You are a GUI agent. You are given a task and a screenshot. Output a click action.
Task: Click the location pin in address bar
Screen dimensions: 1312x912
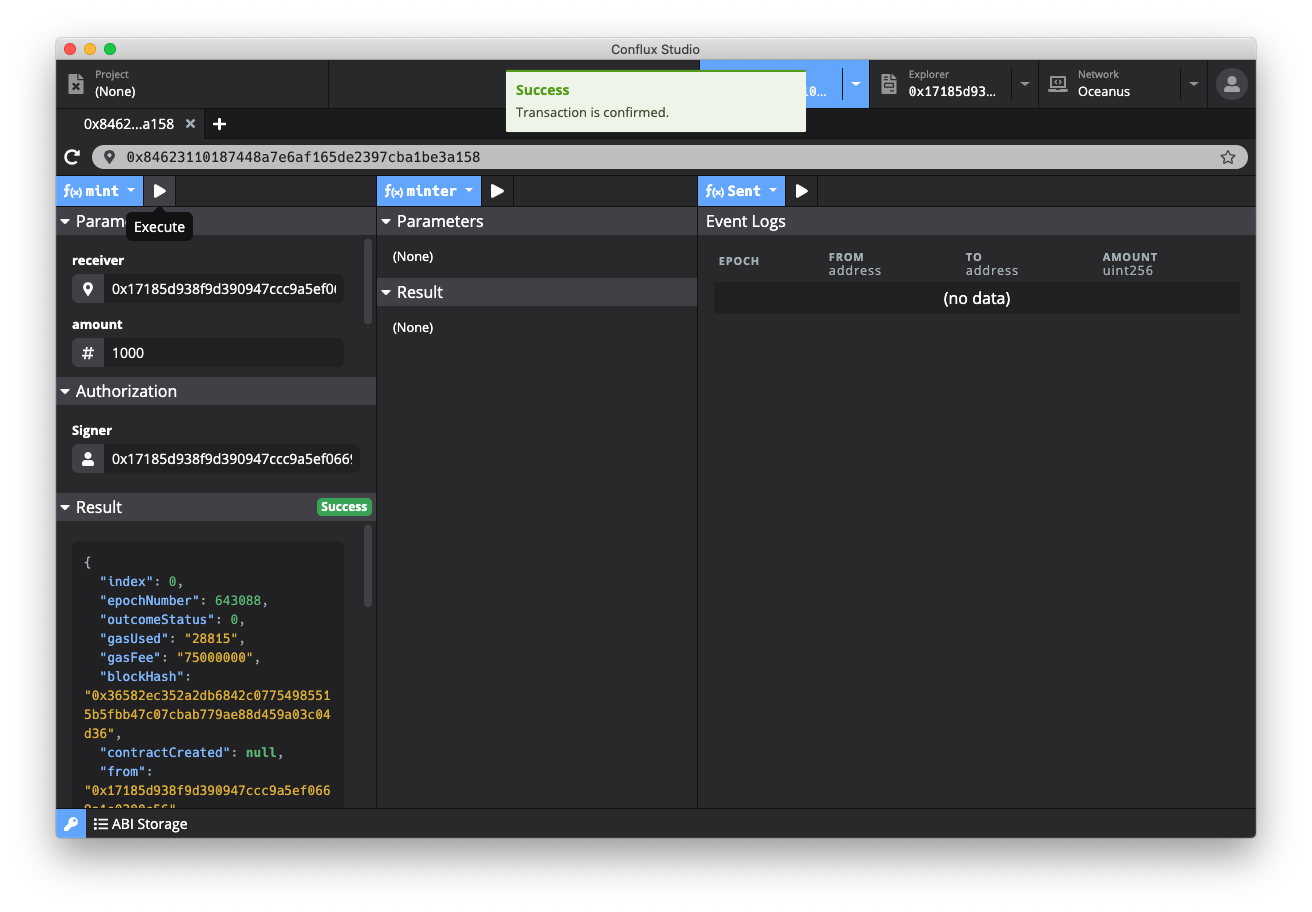click(109, 157)
